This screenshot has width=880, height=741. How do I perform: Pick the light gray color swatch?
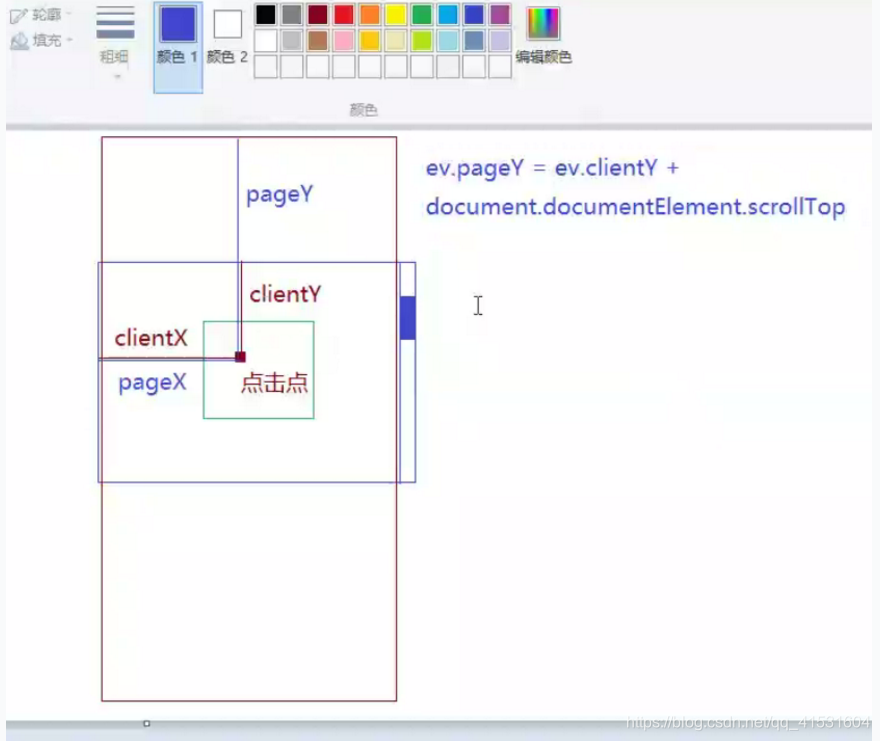pyautogui.click(x=292, y=40)
